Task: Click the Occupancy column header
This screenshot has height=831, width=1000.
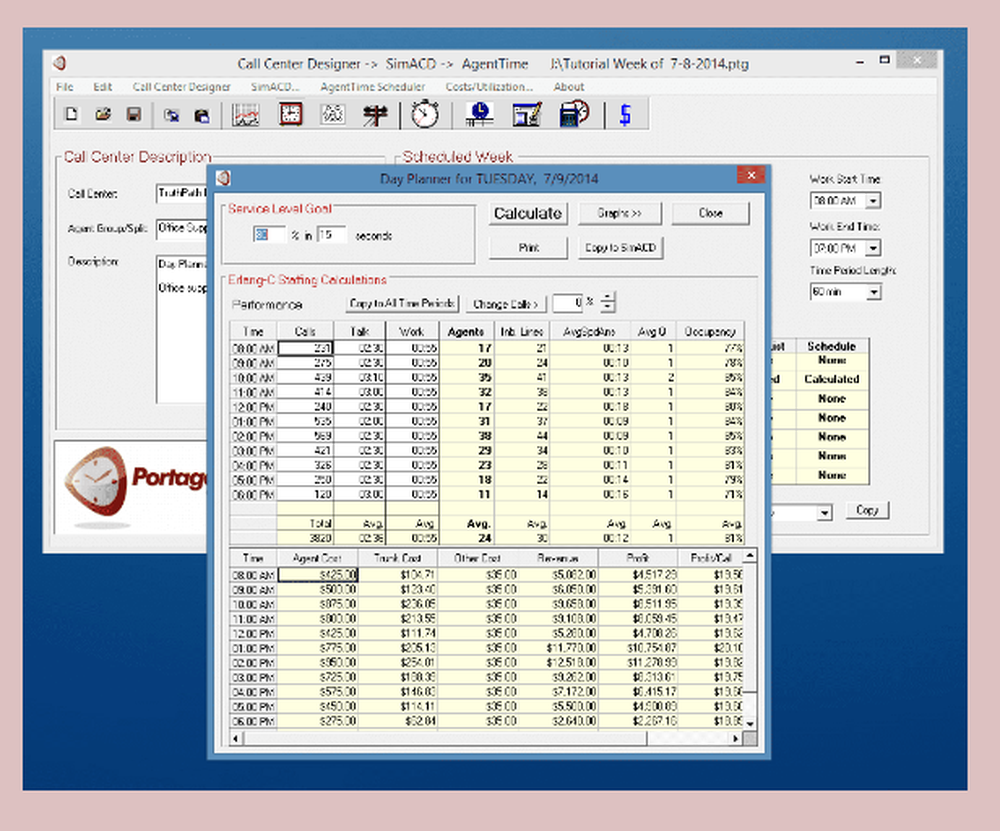Action: click(x=710, y=332)
